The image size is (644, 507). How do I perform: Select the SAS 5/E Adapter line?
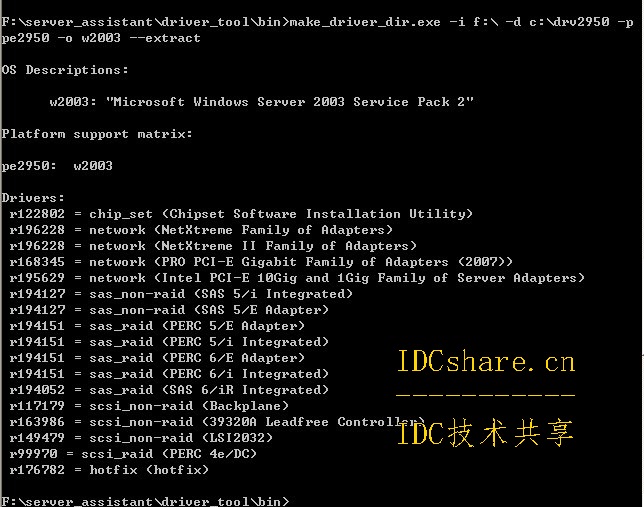tap(169, 310)
